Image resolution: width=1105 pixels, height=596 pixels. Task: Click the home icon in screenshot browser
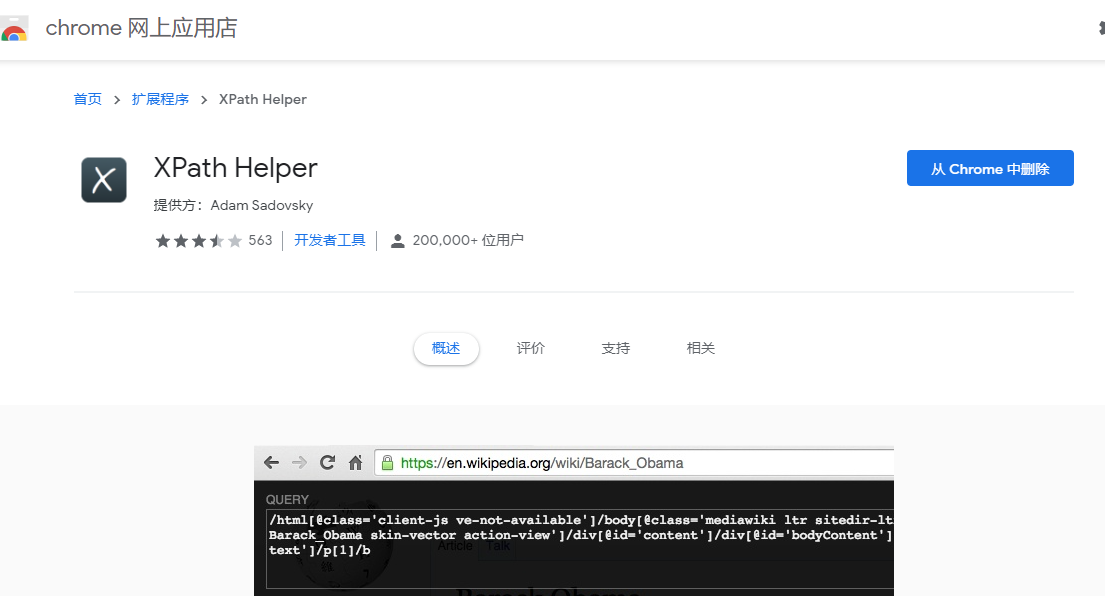click(x=356, y=463)
